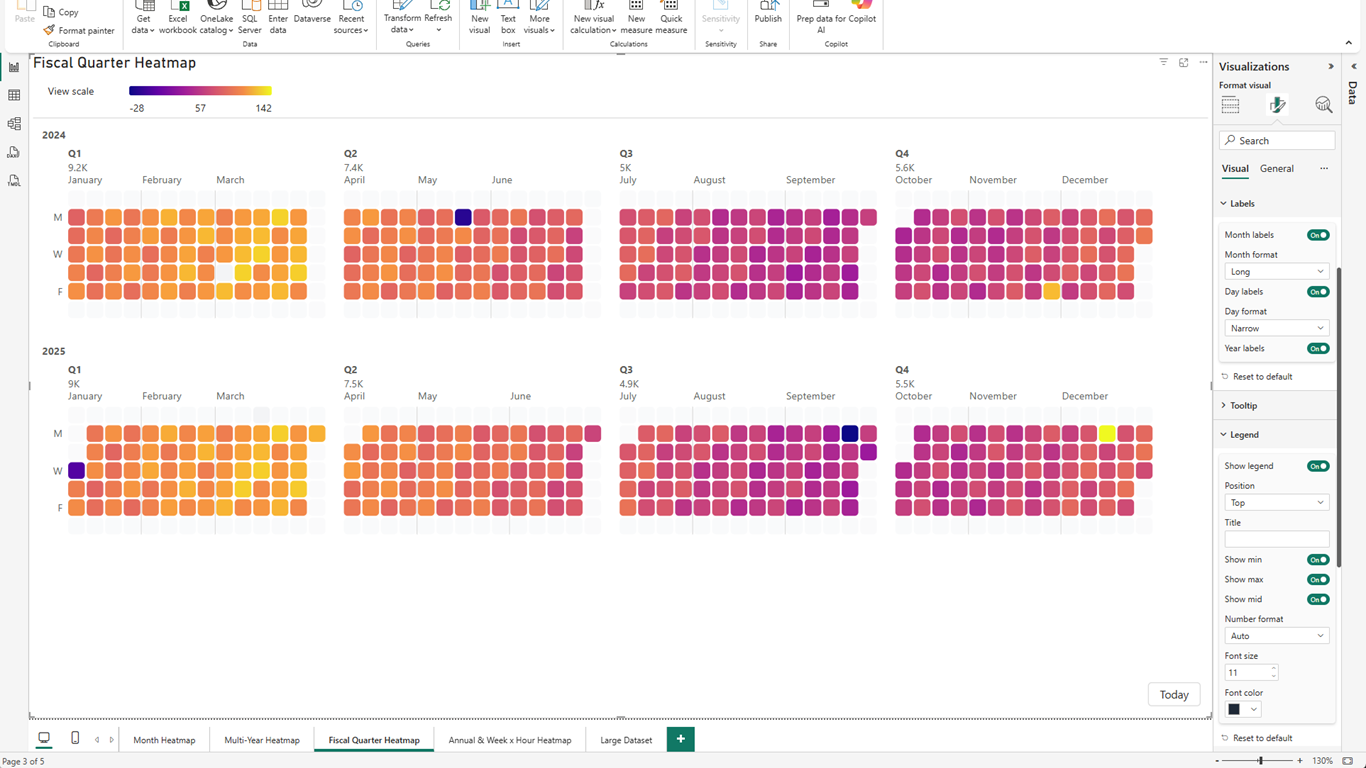Create a Quick measure
The height and width of the screenshot is (768, 1366).
[x=671, y=18]
